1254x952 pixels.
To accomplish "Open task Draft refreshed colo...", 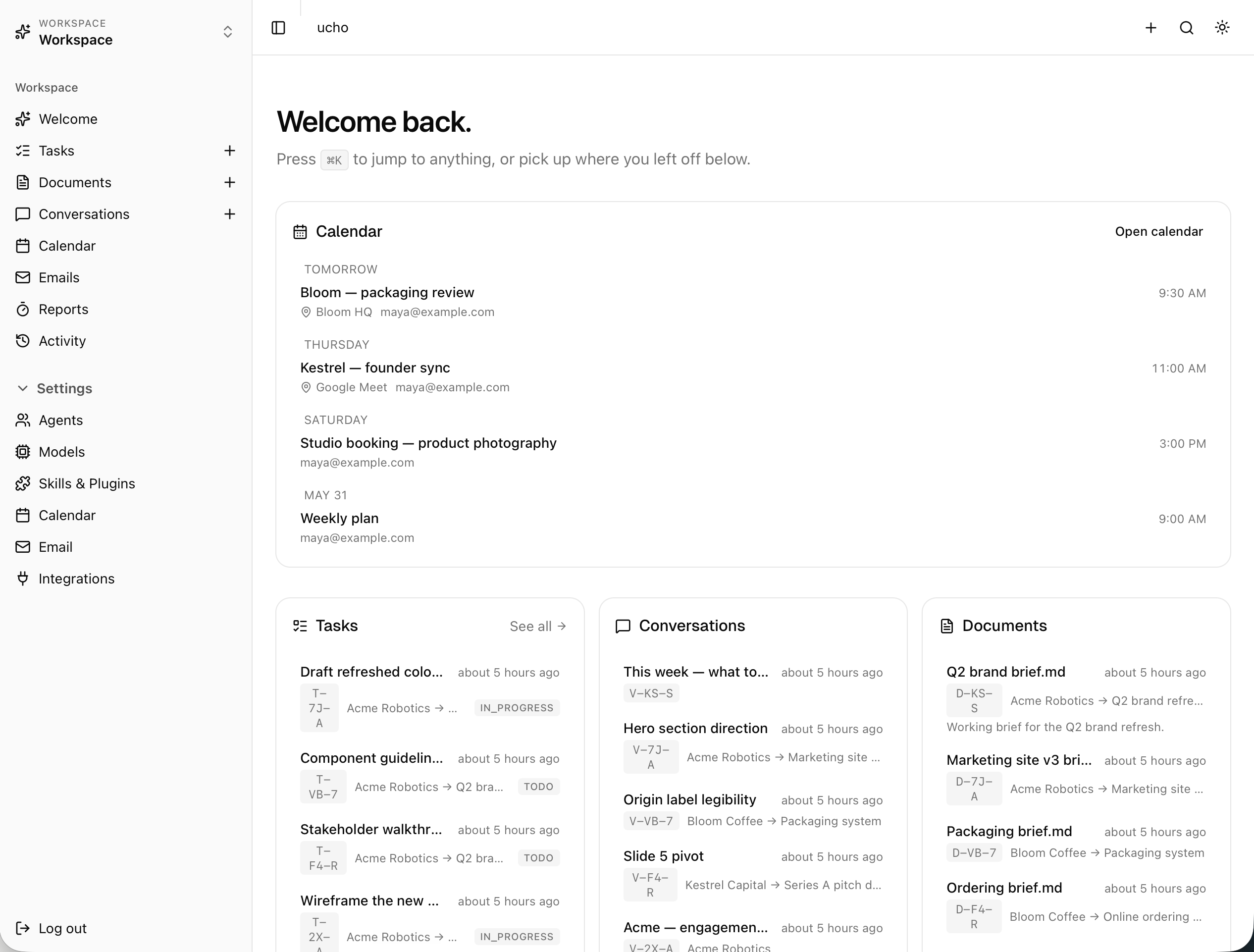I will (x=430, y=697).
